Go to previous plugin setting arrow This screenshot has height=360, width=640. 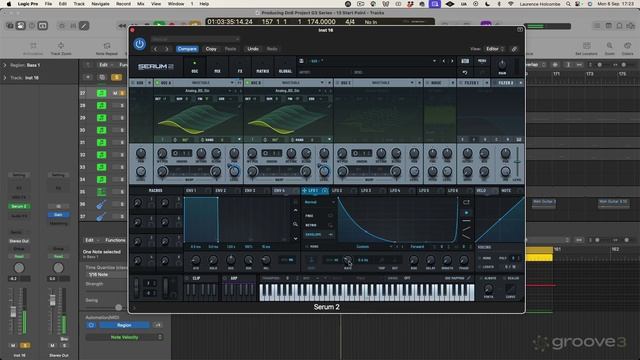[x=156, y=49]
